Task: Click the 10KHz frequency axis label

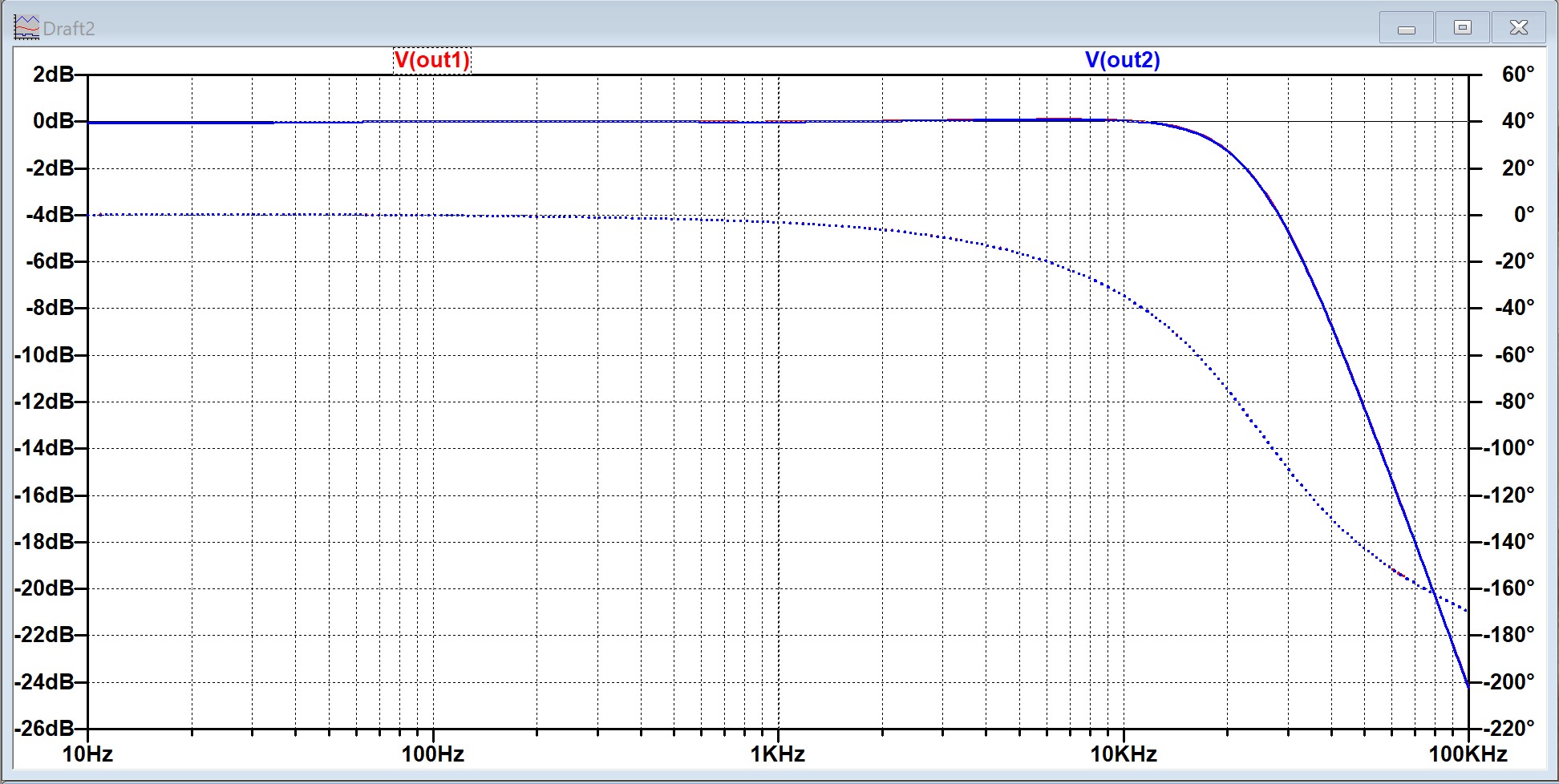Action: click(1124, 754)
